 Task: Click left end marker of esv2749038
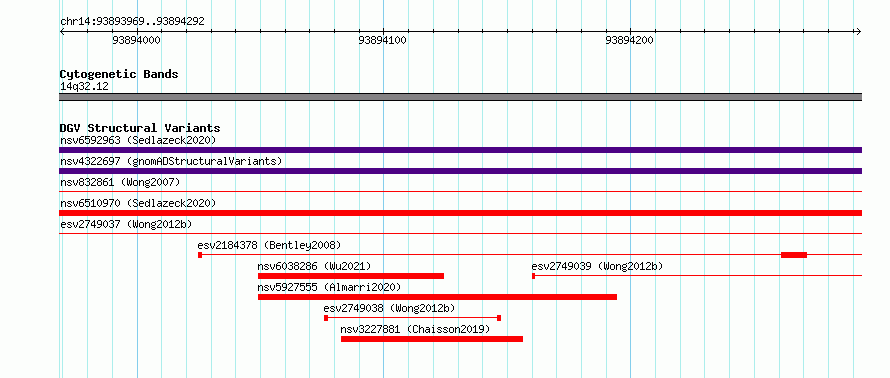coord(326,318)
